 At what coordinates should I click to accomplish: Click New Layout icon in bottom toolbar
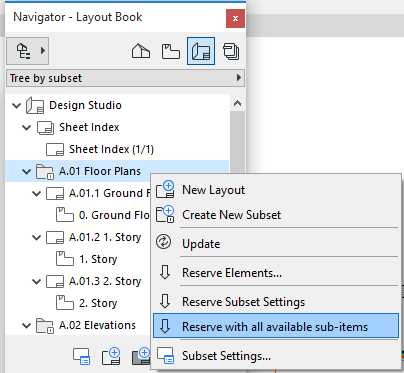(111, 356)
